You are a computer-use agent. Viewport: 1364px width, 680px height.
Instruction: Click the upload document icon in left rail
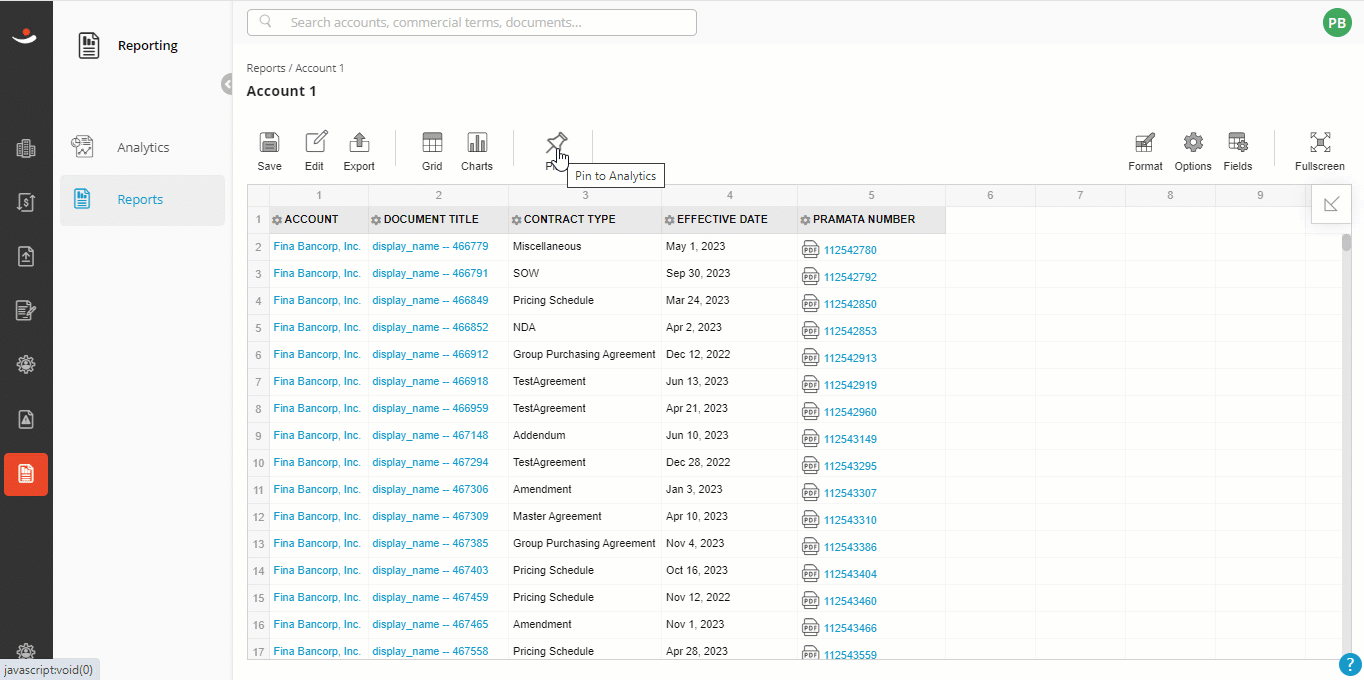click(26, 256)
